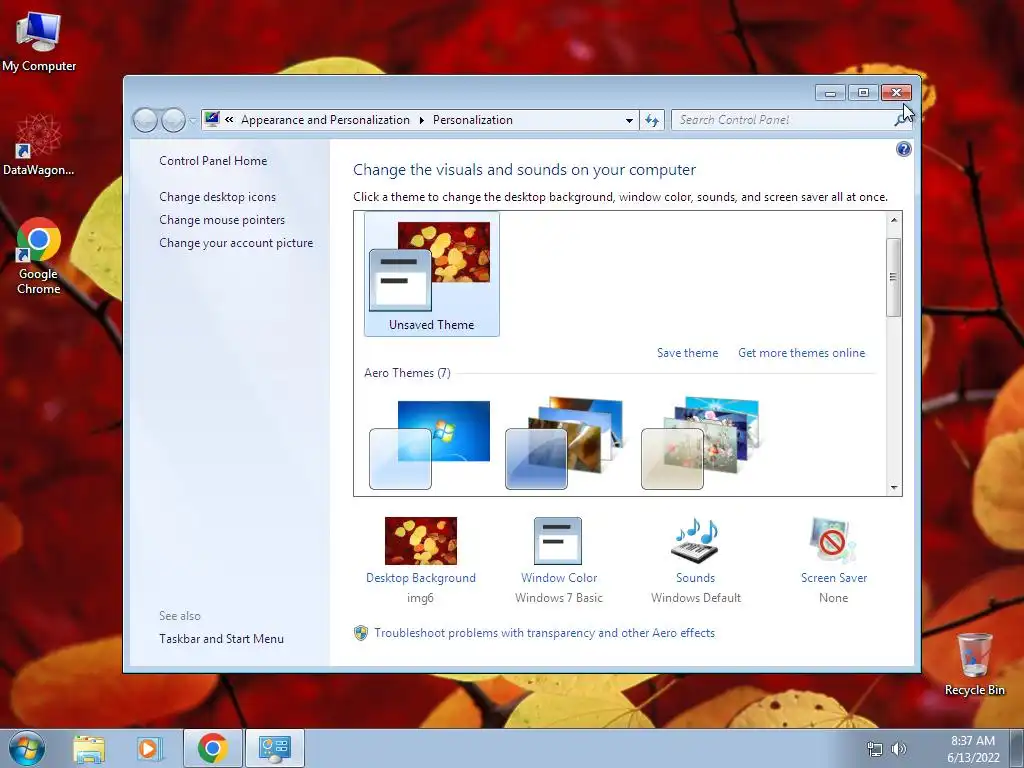Click Control Panel Home link

coord(213,161)
